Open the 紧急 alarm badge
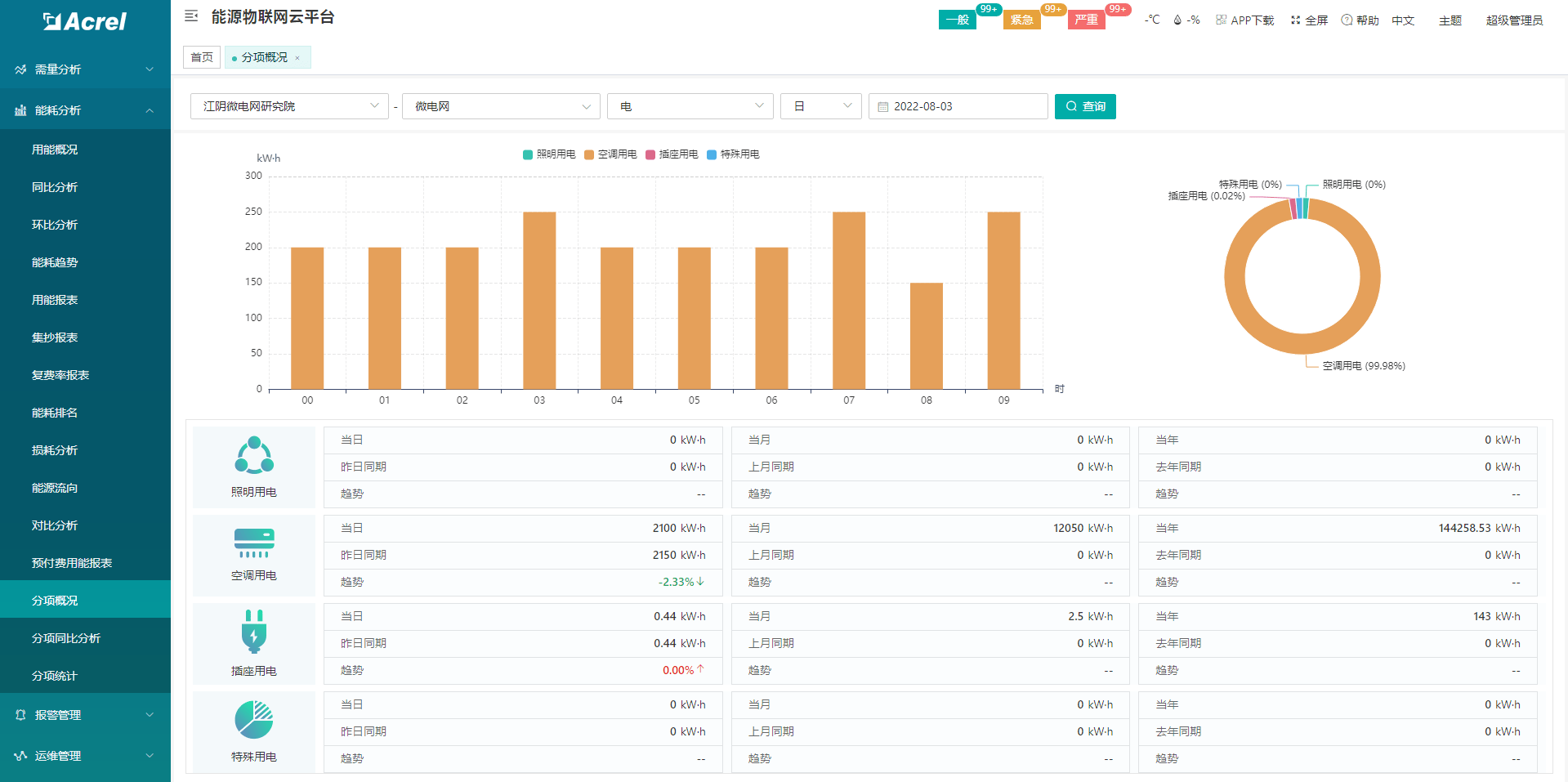The image size is (1568, 782). [1021, 20]
